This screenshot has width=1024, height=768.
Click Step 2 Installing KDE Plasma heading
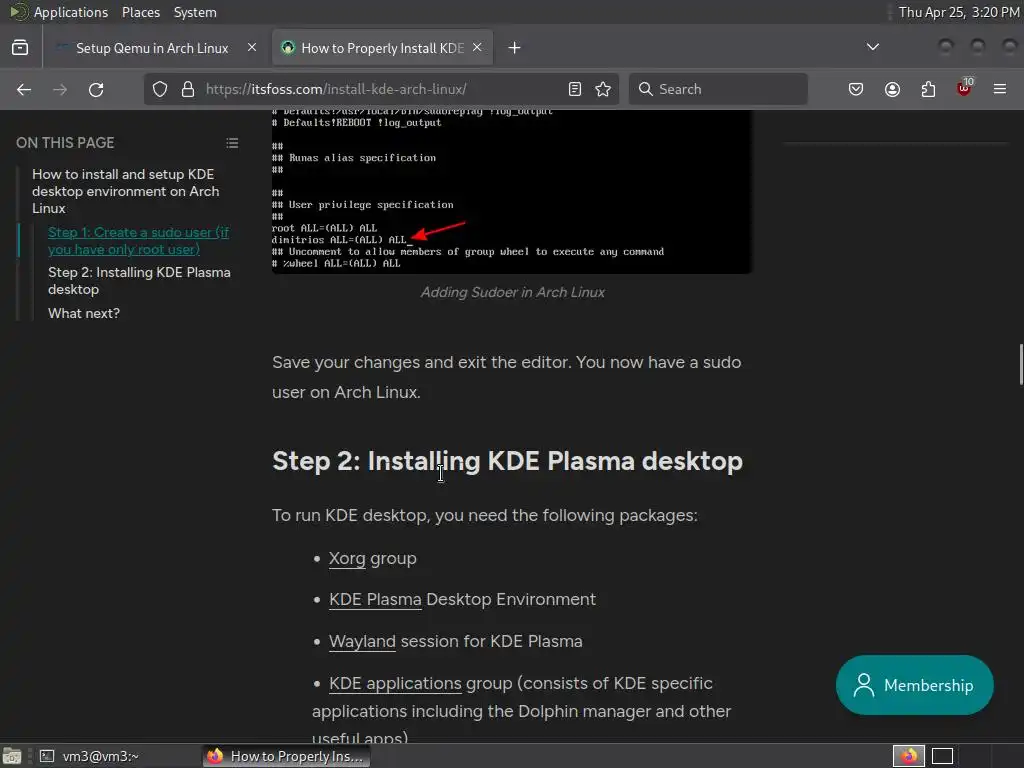pyautogui.click(x=507, y=461)
